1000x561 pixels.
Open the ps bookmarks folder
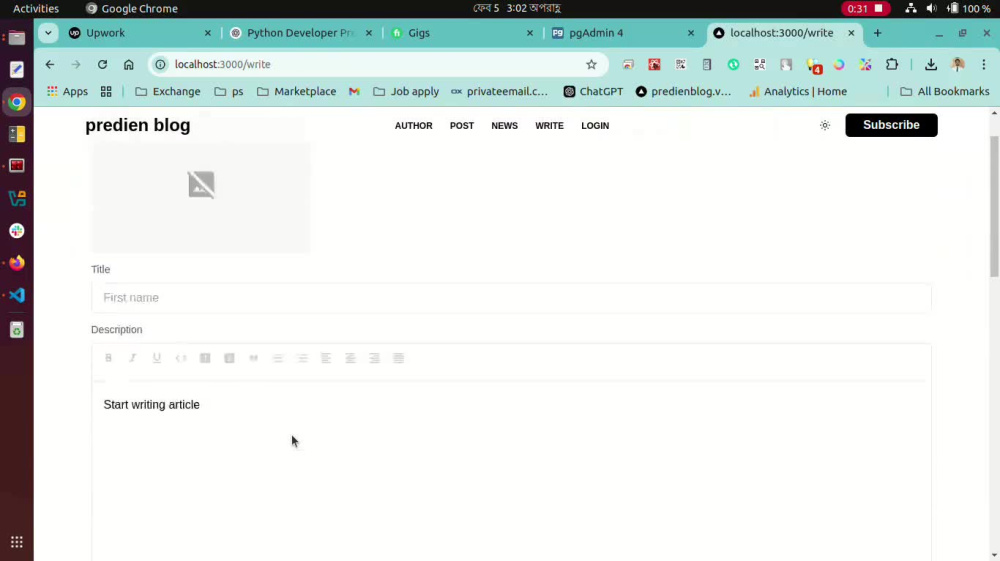tap(229, 92)
